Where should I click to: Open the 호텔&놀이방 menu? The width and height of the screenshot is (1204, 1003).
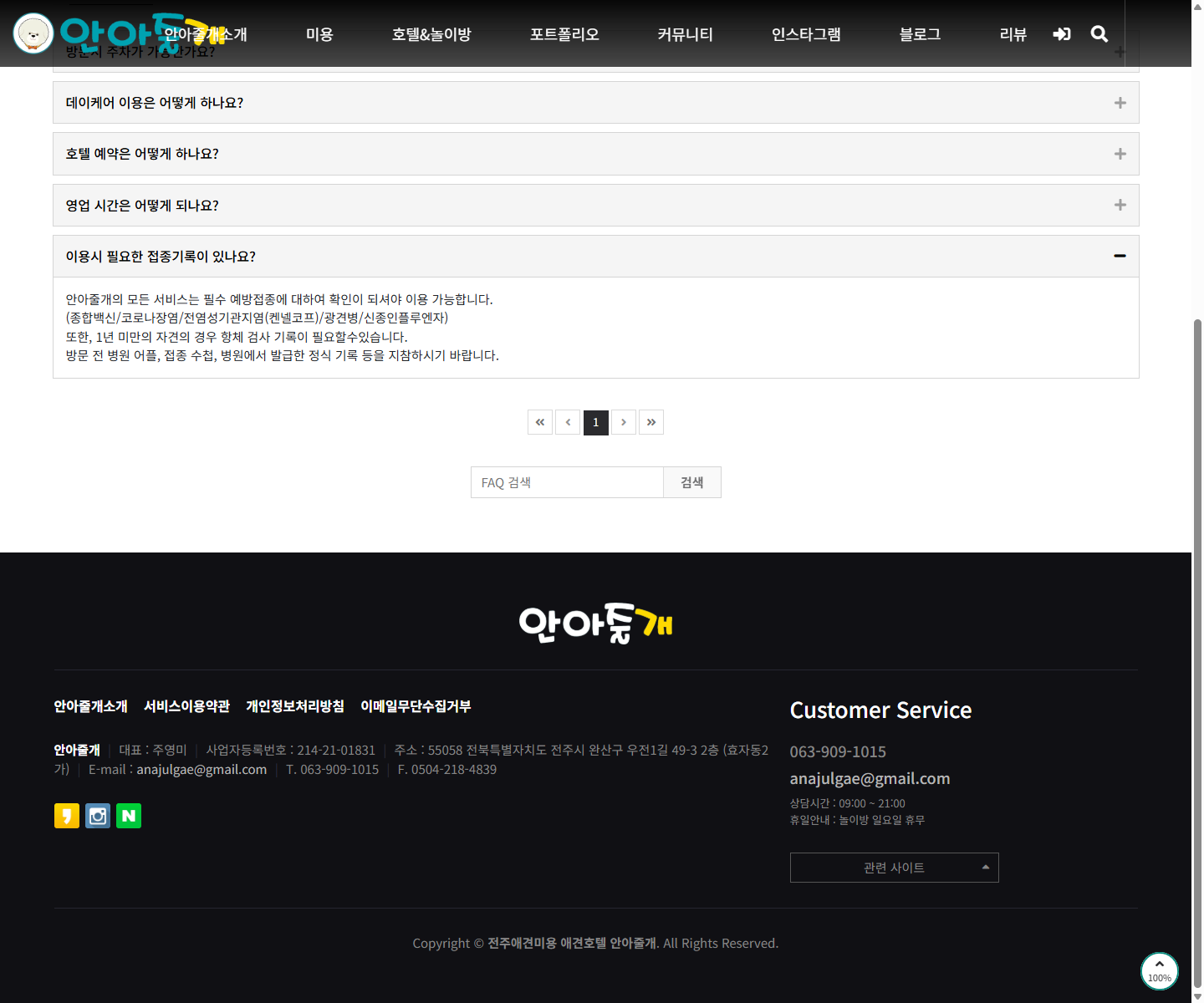pyautogui.click(x=431, y=34)
